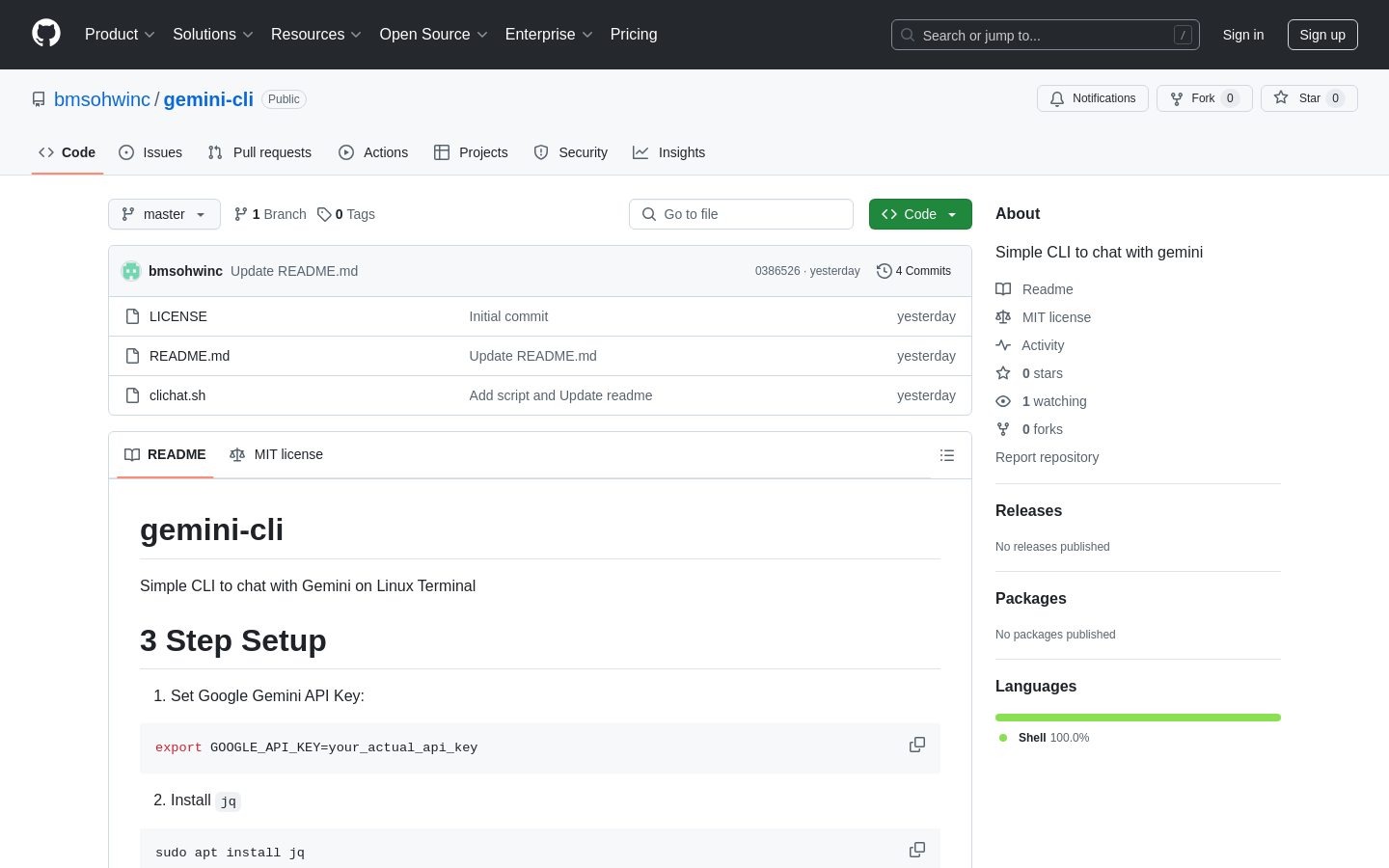The height and width of the screenshot is (868, 1389).
Task: Open the Packages heading link
Action: coord(1030,599)
